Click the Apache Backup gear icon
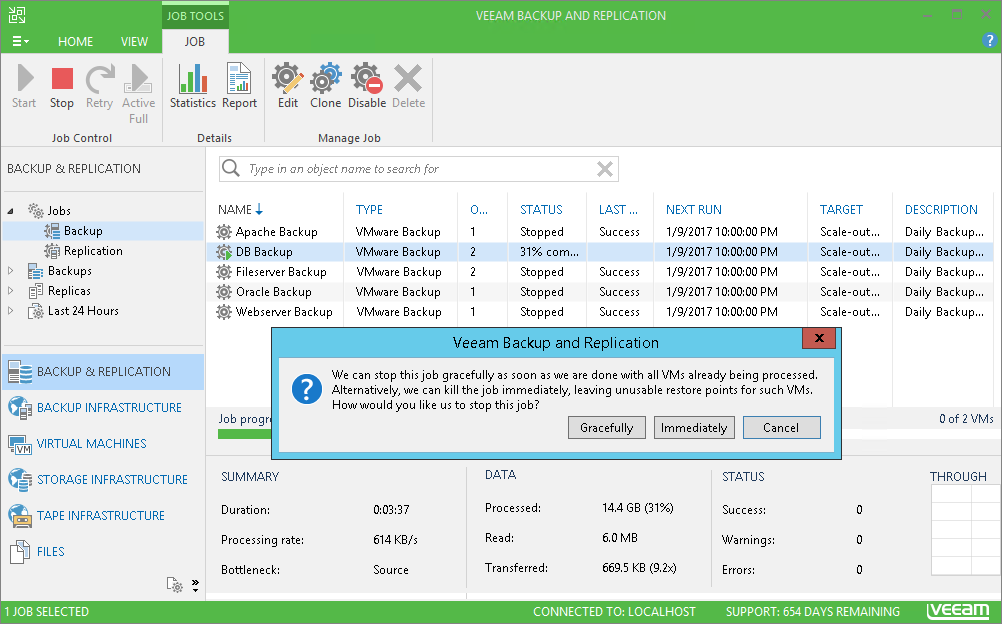1002x624 pixels. (224, 231)
